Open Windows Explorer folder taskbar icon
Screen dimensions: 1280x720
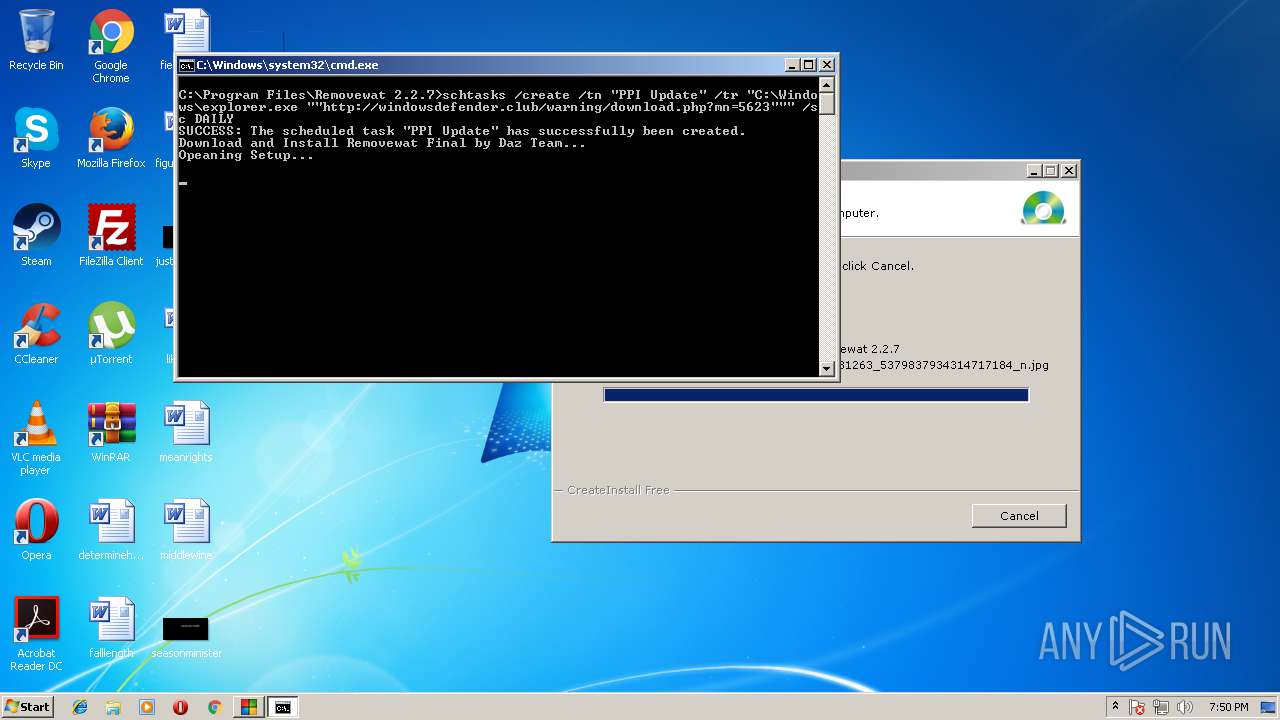tap(113, 707)
